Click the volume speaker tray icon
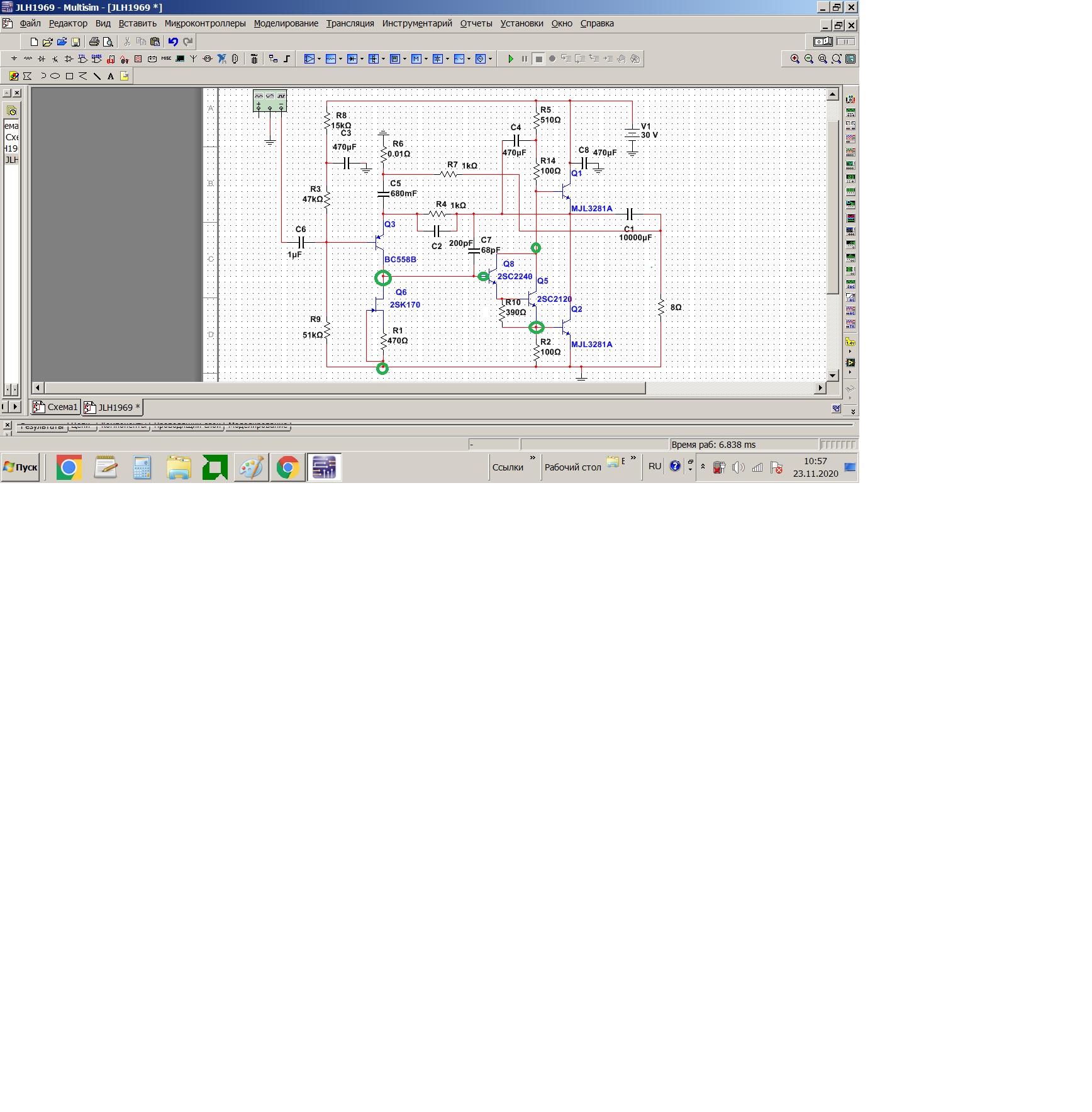 [x=738, y=467]
